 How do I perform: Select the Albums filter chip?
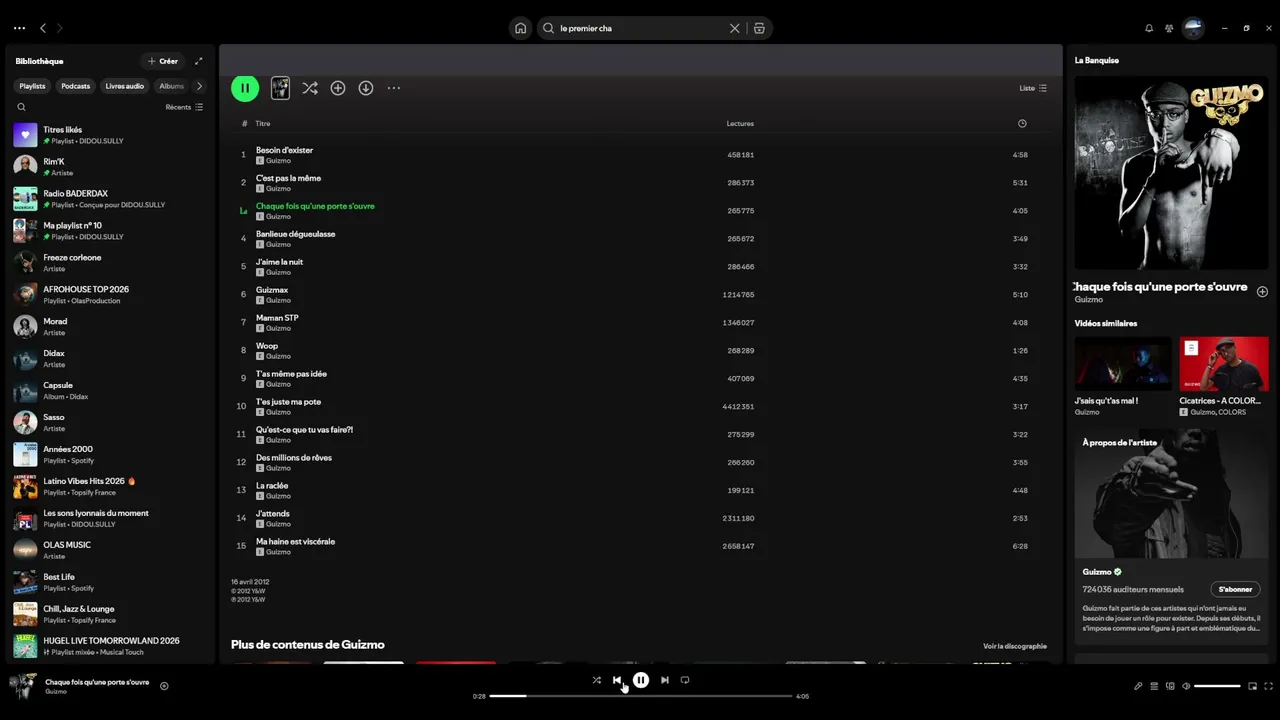click(x=171, y=86)
